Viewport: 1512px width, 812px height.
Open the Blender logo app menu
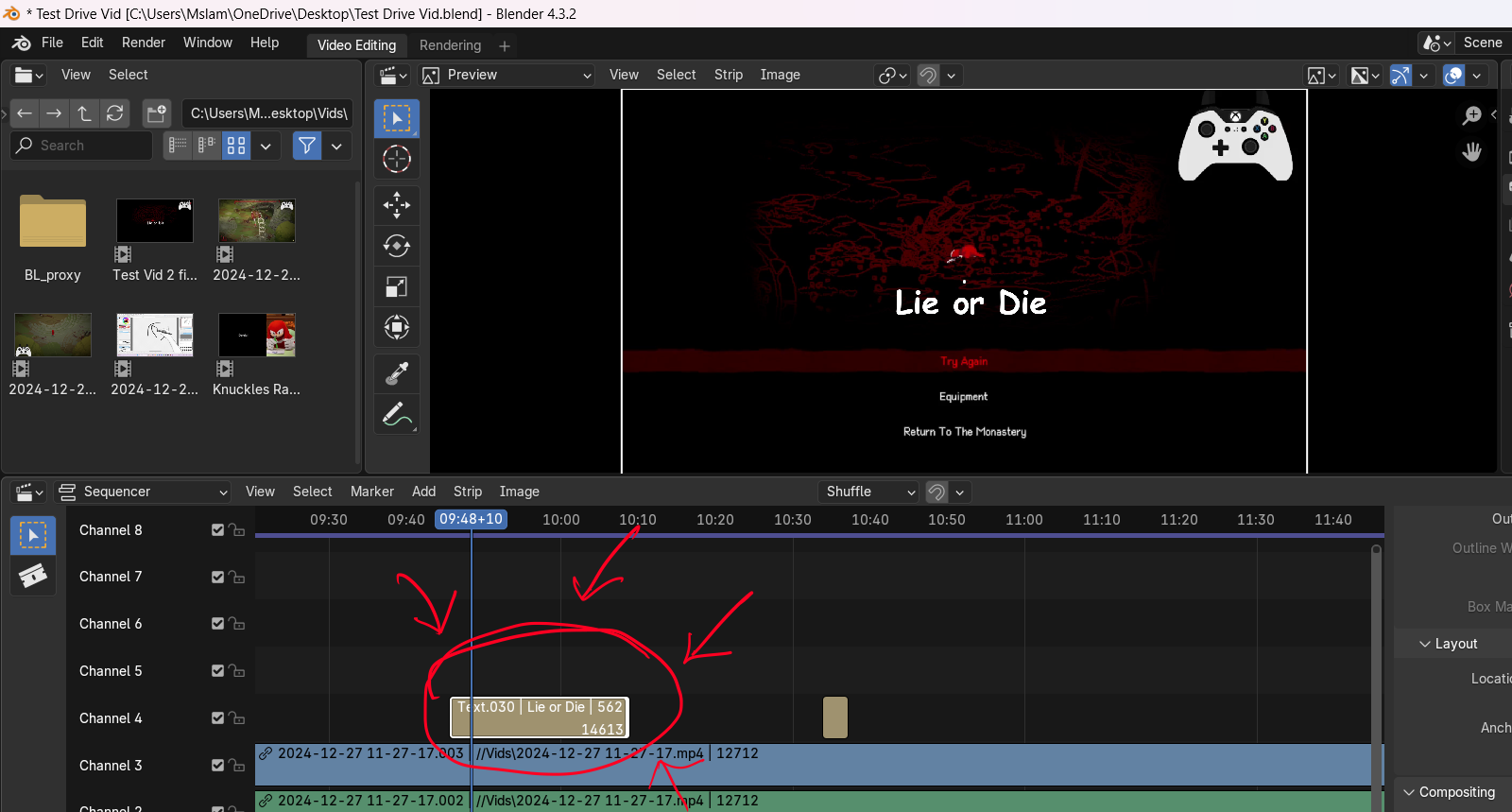tap(21, 43)
